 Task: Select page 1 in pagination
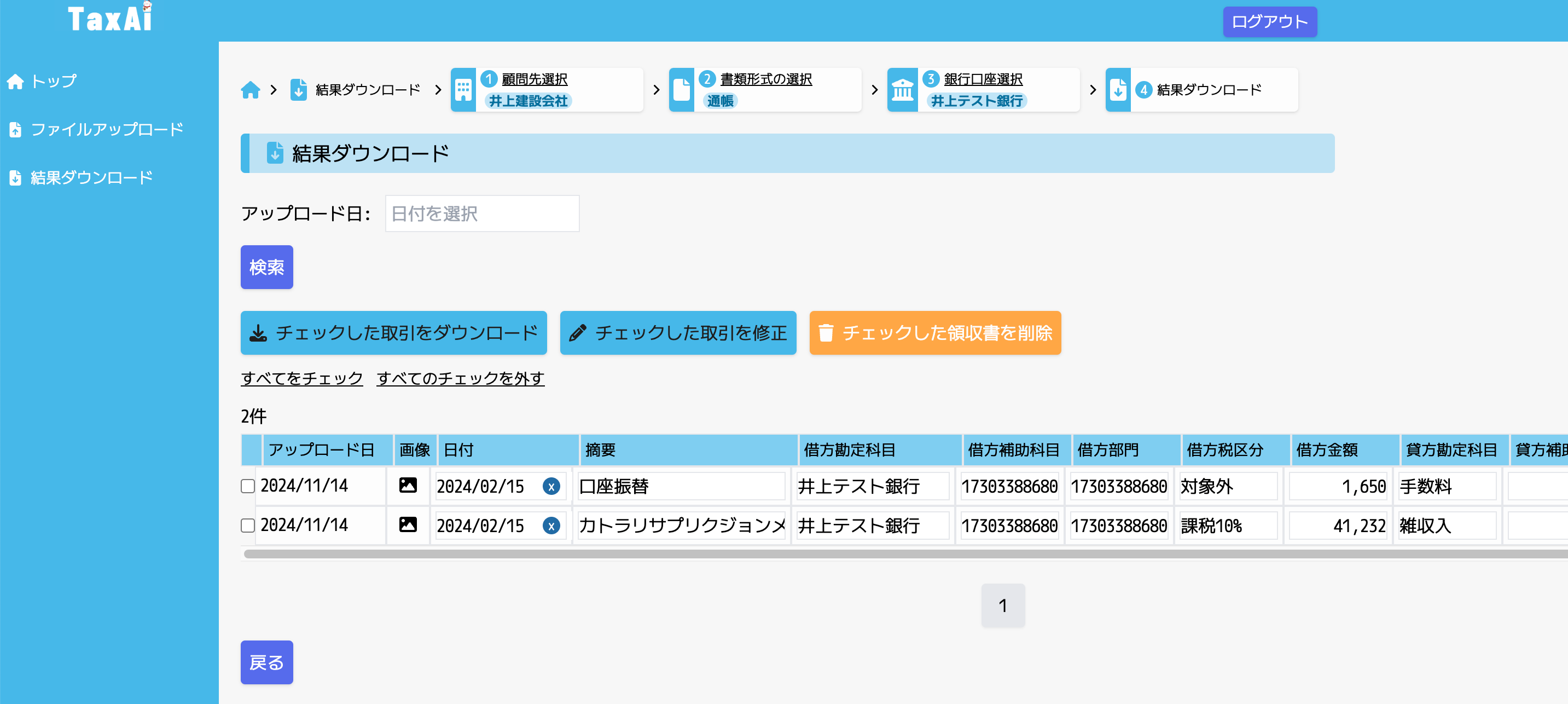click(1002, 605)
